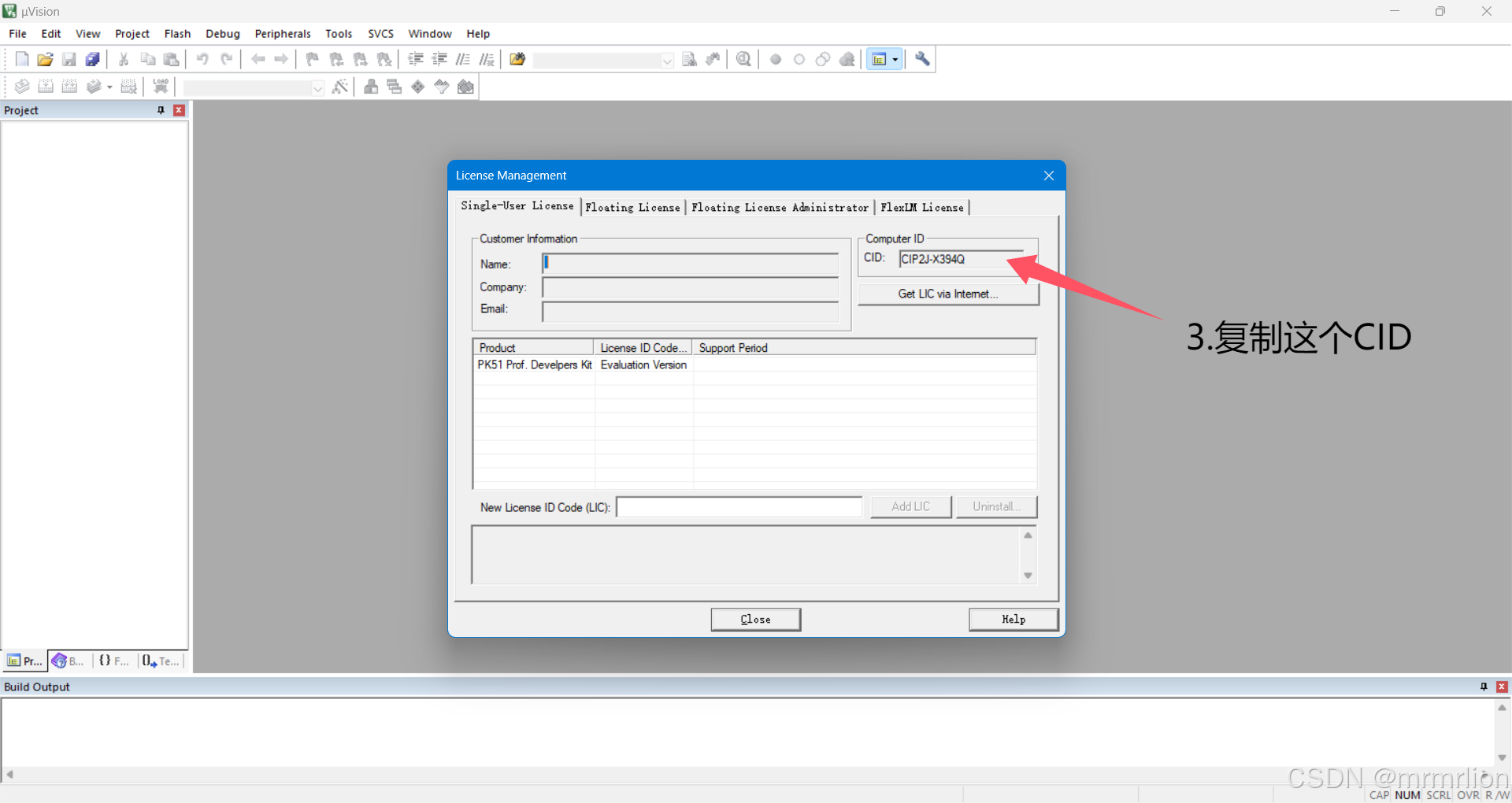Click the Save All icon
This screenshot has height=803, width=1512.
(x=93, y=59)
